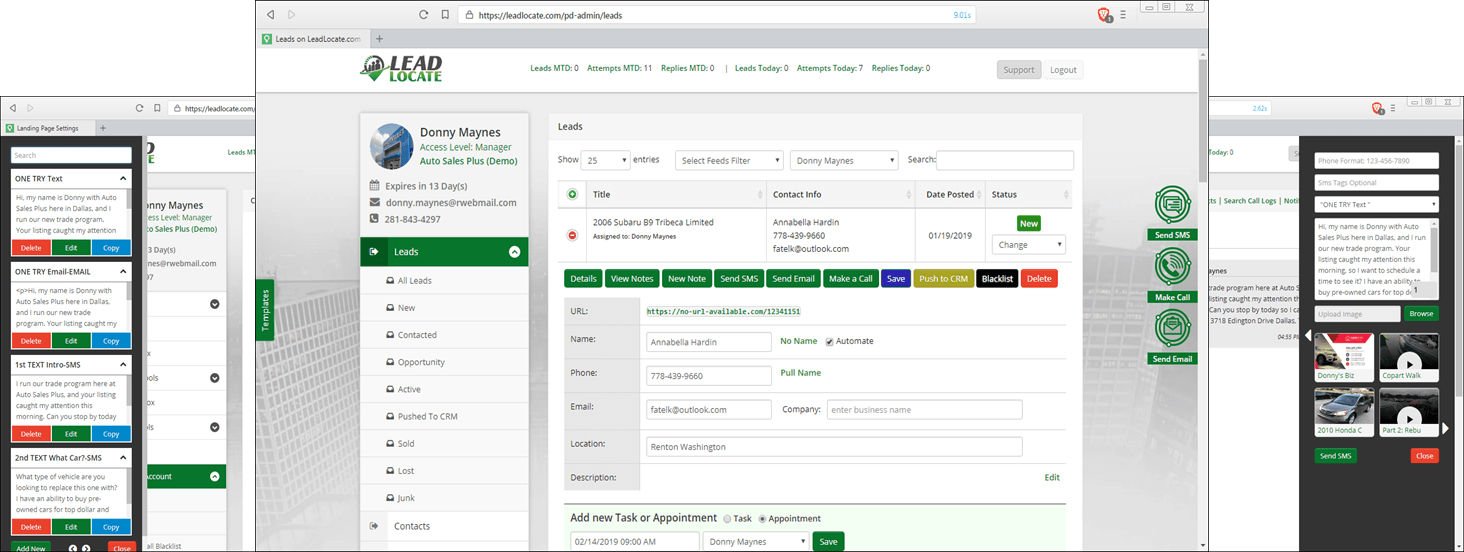Screen dimensions: 1464x552
Task: Click the Push to CRM button
Action: tap(942, 278)
